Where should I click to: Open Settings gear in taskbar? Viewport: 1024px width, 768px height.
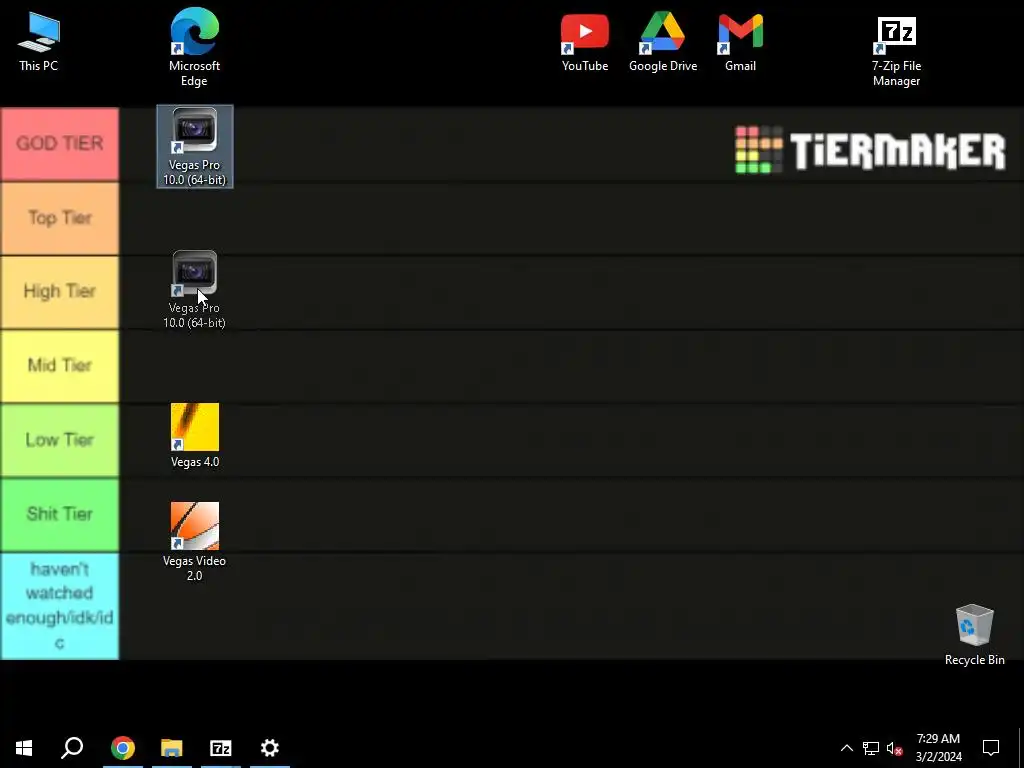click(x=270, y=748)
